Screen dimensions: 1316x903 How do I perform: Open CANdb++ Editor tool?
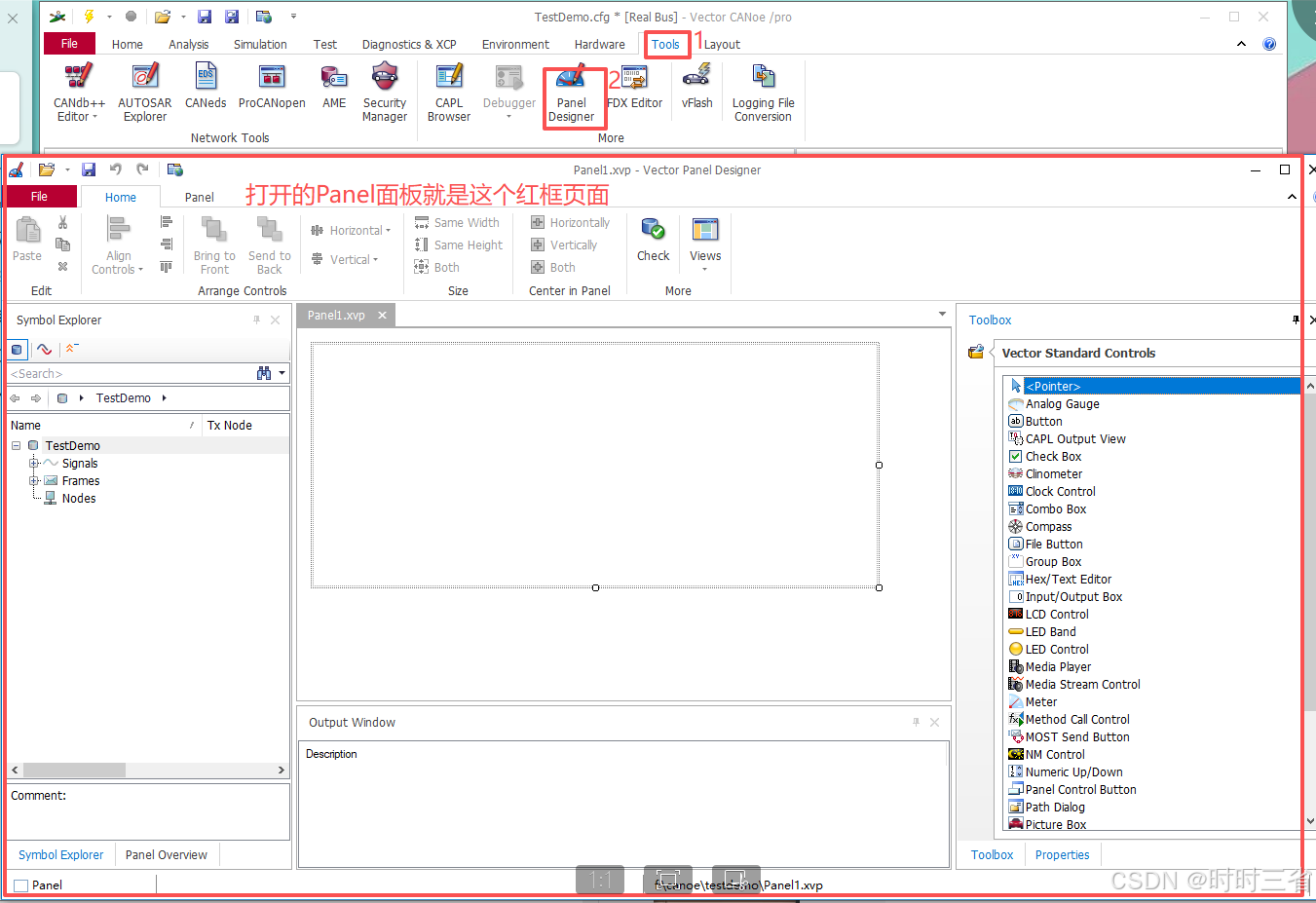click(79, 92)
